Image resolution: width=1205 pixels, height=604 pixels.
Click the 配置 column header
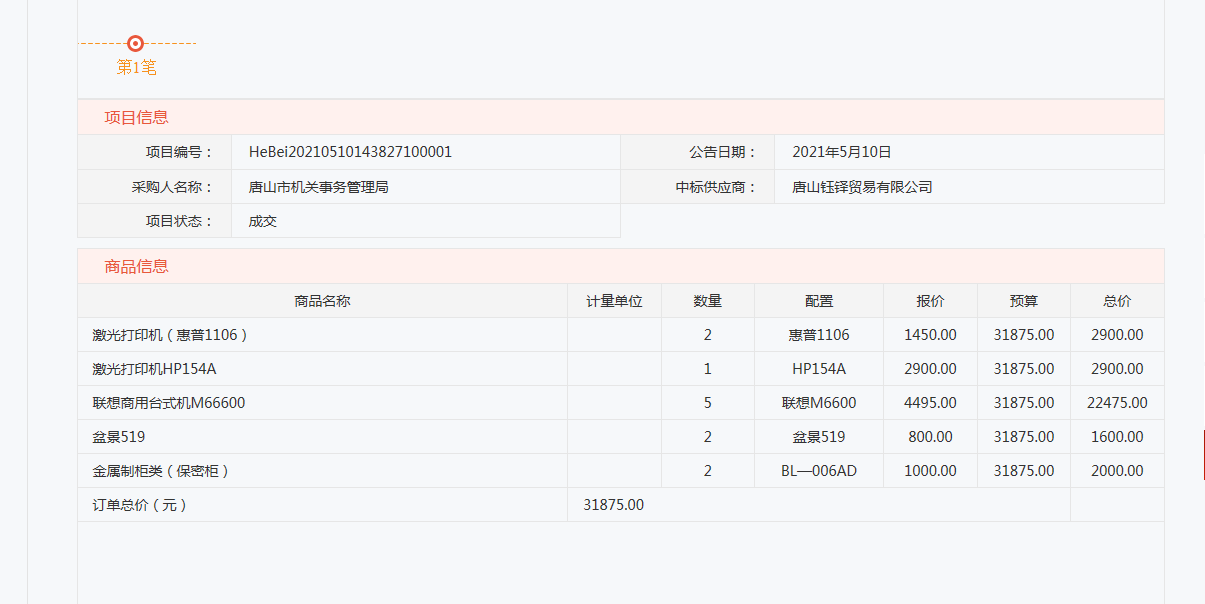[819, 301]
